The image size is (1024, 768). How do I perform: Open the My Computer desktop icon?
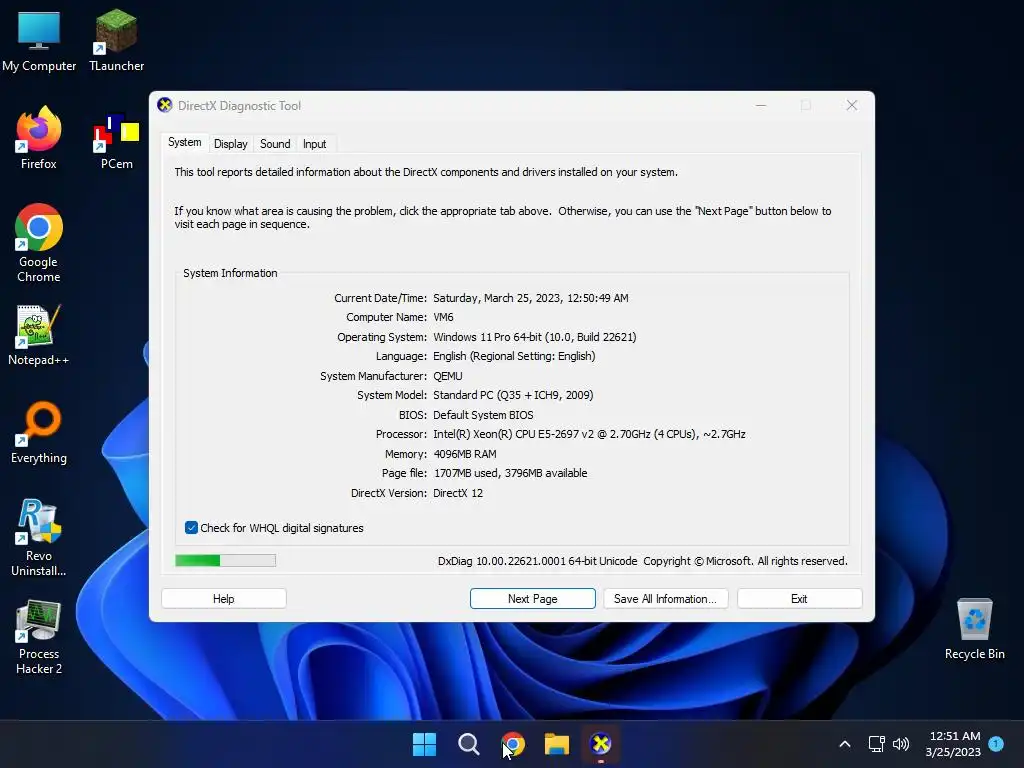click(39, 40)
